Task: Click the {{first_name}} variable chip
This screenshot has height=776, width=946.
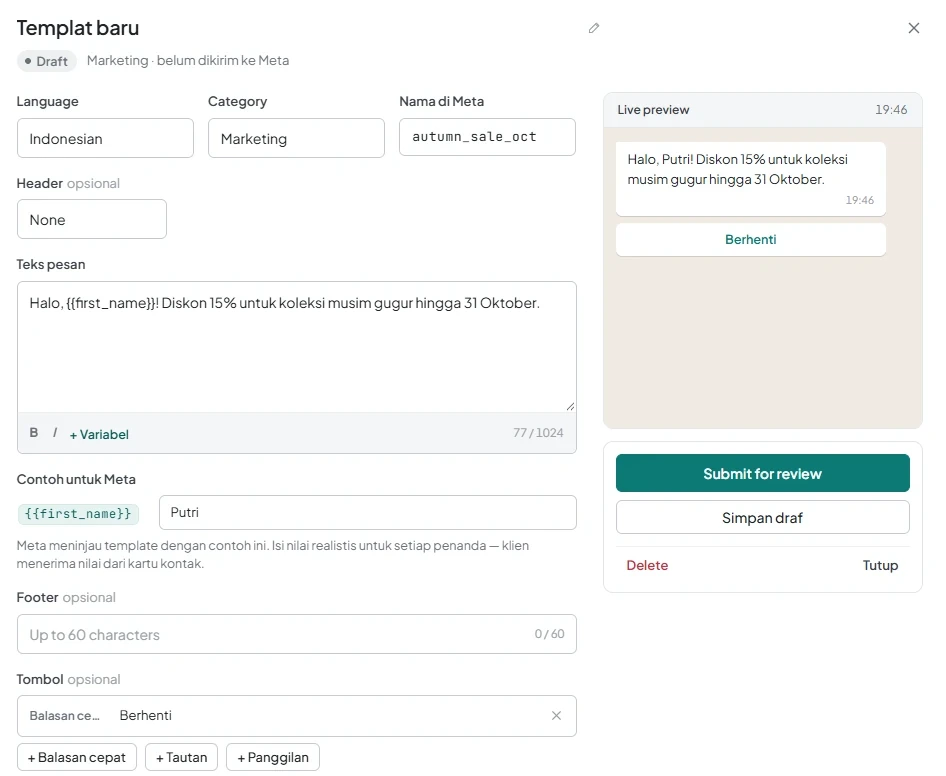Action: coord(78,514)
